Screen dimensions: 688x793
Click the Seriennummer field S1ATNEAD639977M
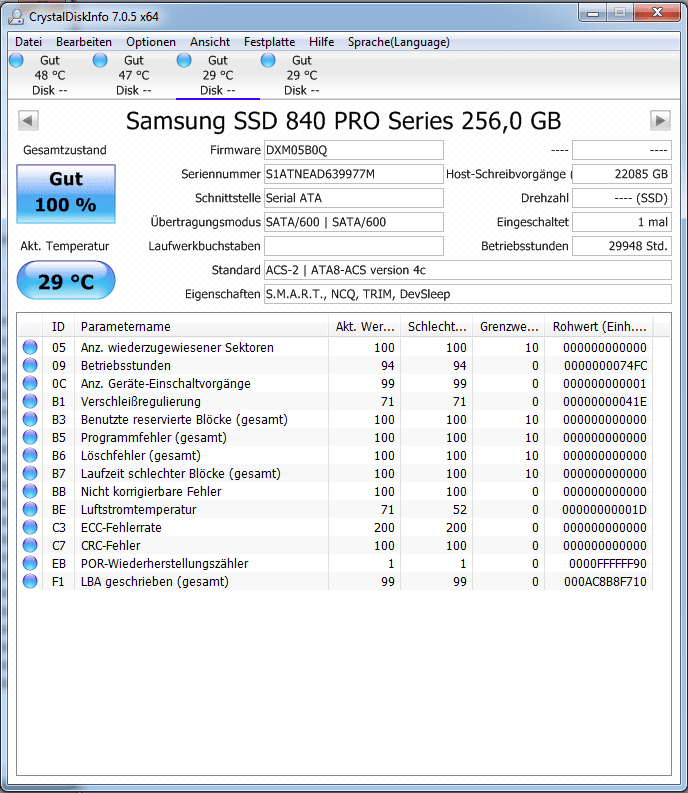click(x=354, y=174)
